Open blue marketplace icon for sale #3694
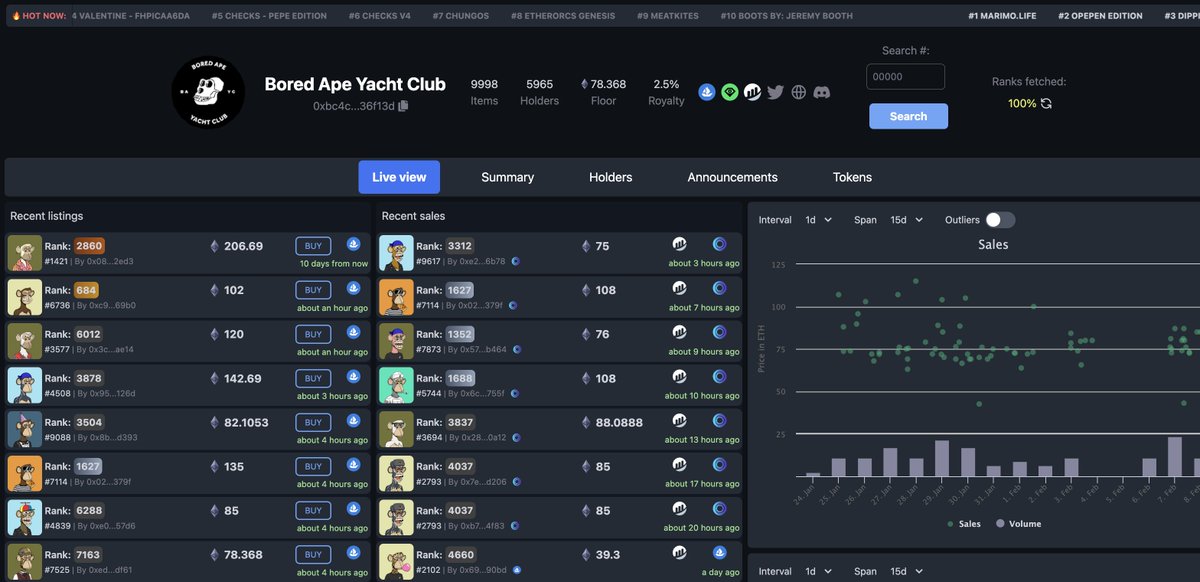This screenshot has height=582, width=1200. coord(719,420)
